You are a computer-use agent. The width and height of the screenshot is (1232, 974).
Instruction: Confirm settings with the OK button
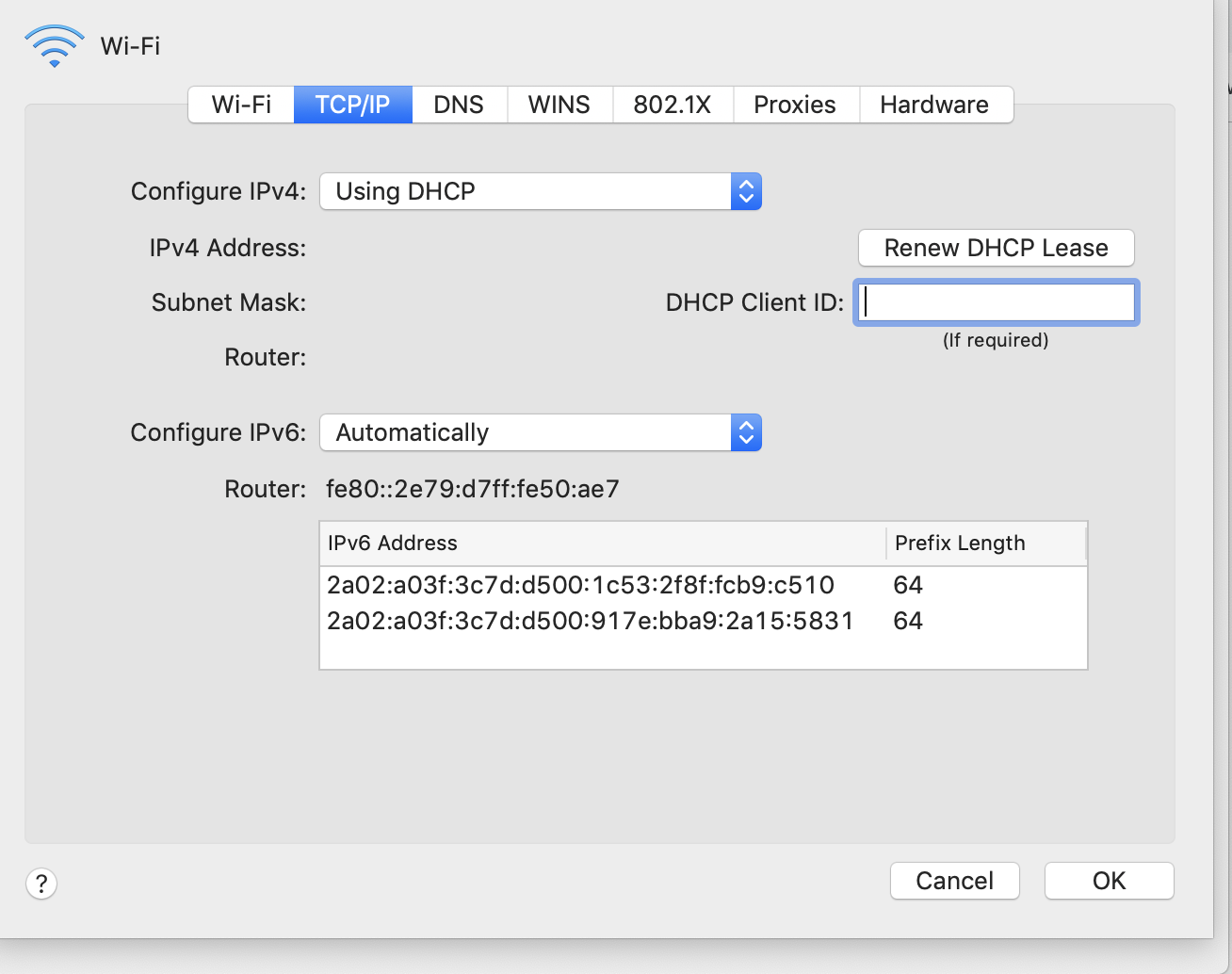pos(1109,881)
